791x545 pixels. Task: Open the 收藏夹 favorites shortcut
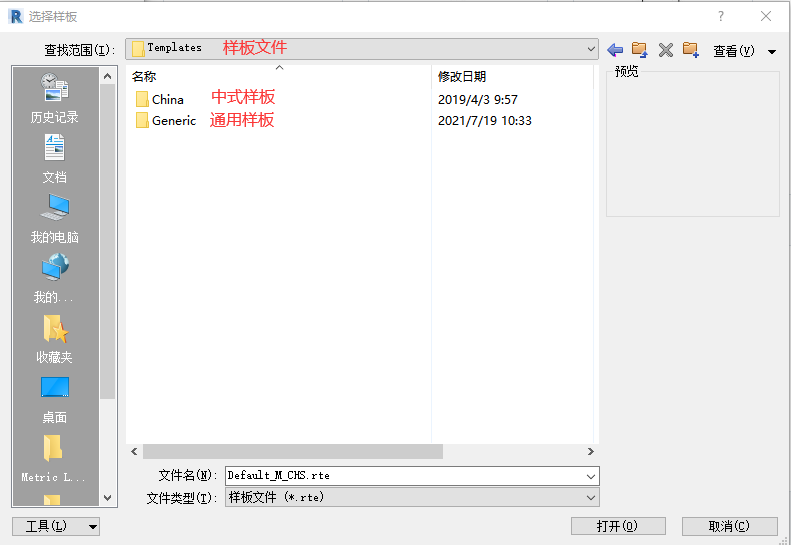(54, 339)
